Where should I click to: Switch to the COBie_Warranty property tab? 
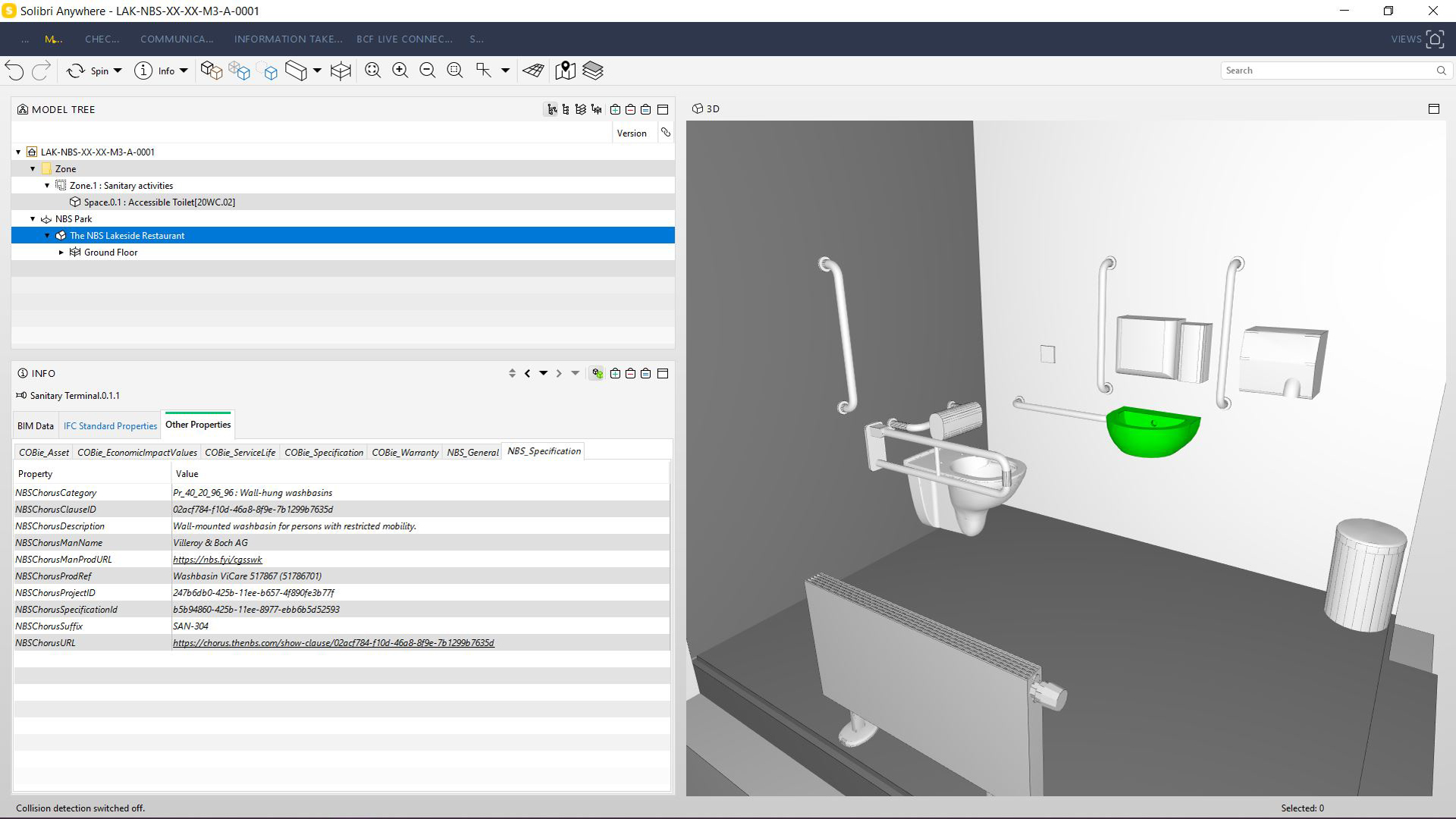(x=405, y=453)
